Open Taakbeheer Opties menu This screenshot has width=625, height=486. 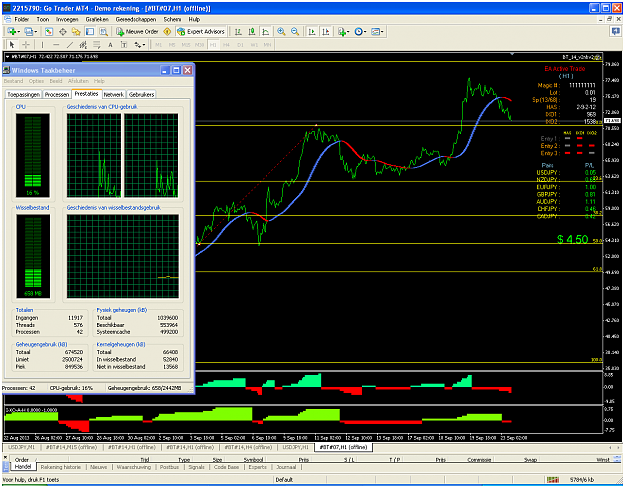36,81
